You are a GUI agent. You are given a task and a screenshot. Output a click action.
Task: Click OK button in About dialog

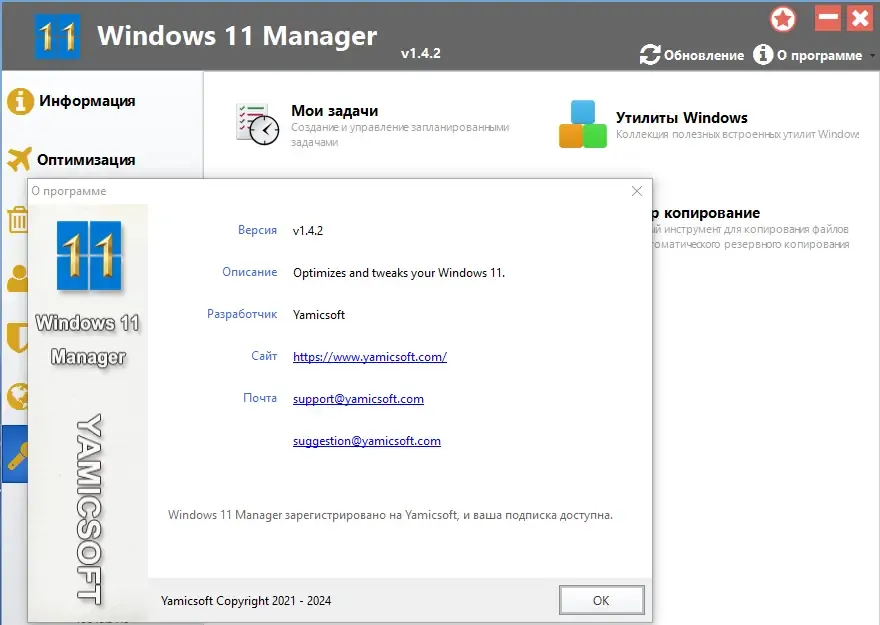pyautogui.click(x=601, y=600)
